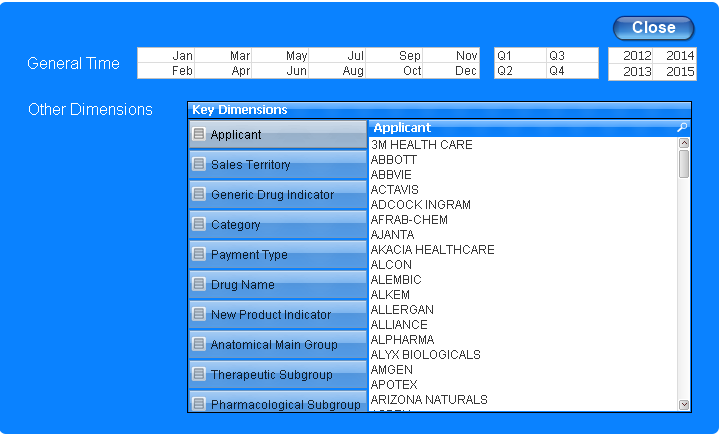Select ABBOTT in the applicant list
Image resolution: width=720 pixels, height=435 pixels.
(x=523, y=160)
